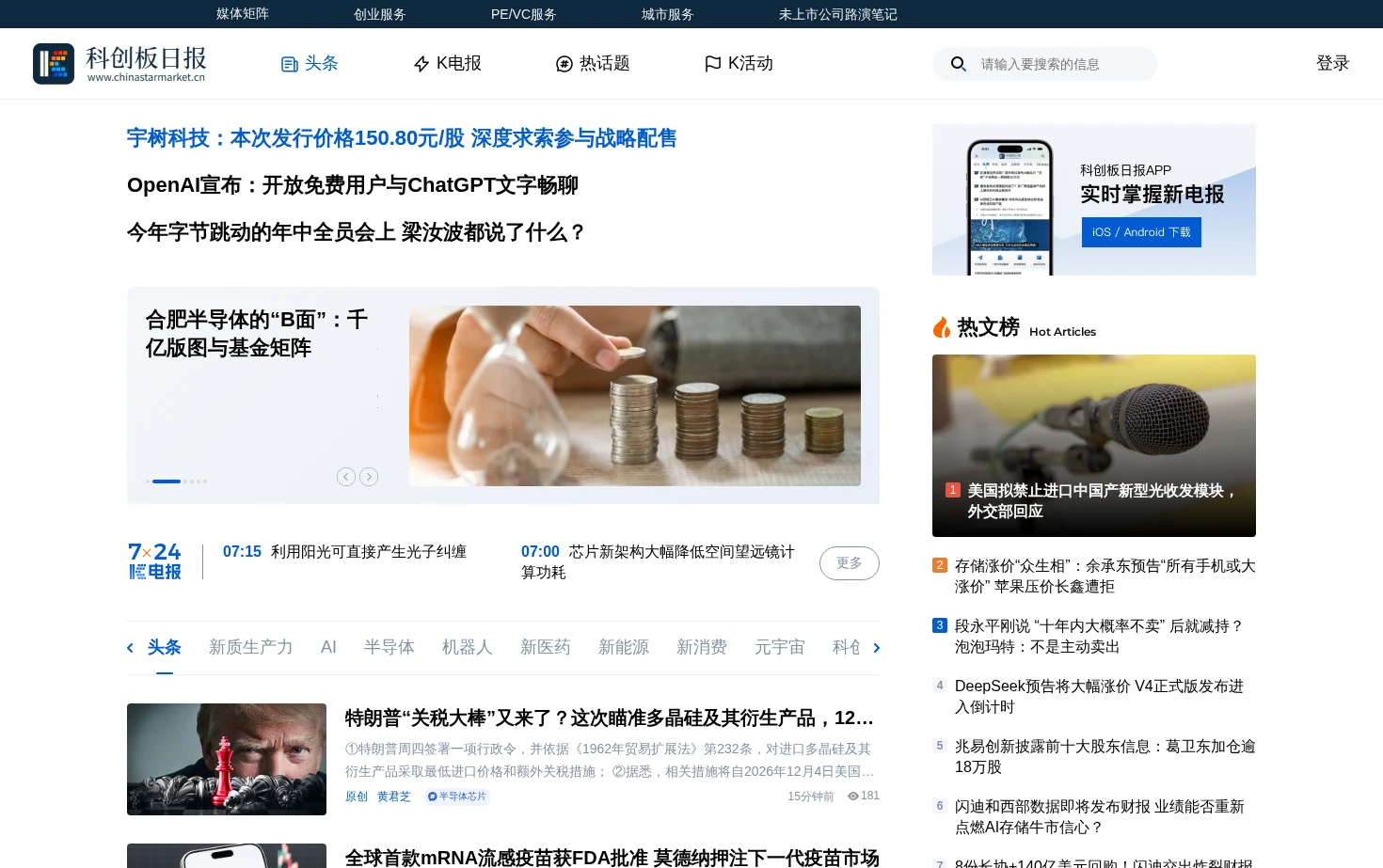The height and width of the screenshot is (868, 1383).
Task: Open hot article 存储涨价"众生相"
Action: pyautogui.click(x=1105, y=576)
